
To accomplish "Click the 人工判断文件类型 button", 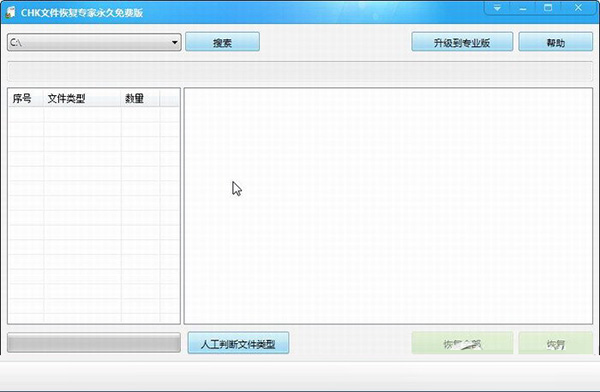I will pos(238,343).
